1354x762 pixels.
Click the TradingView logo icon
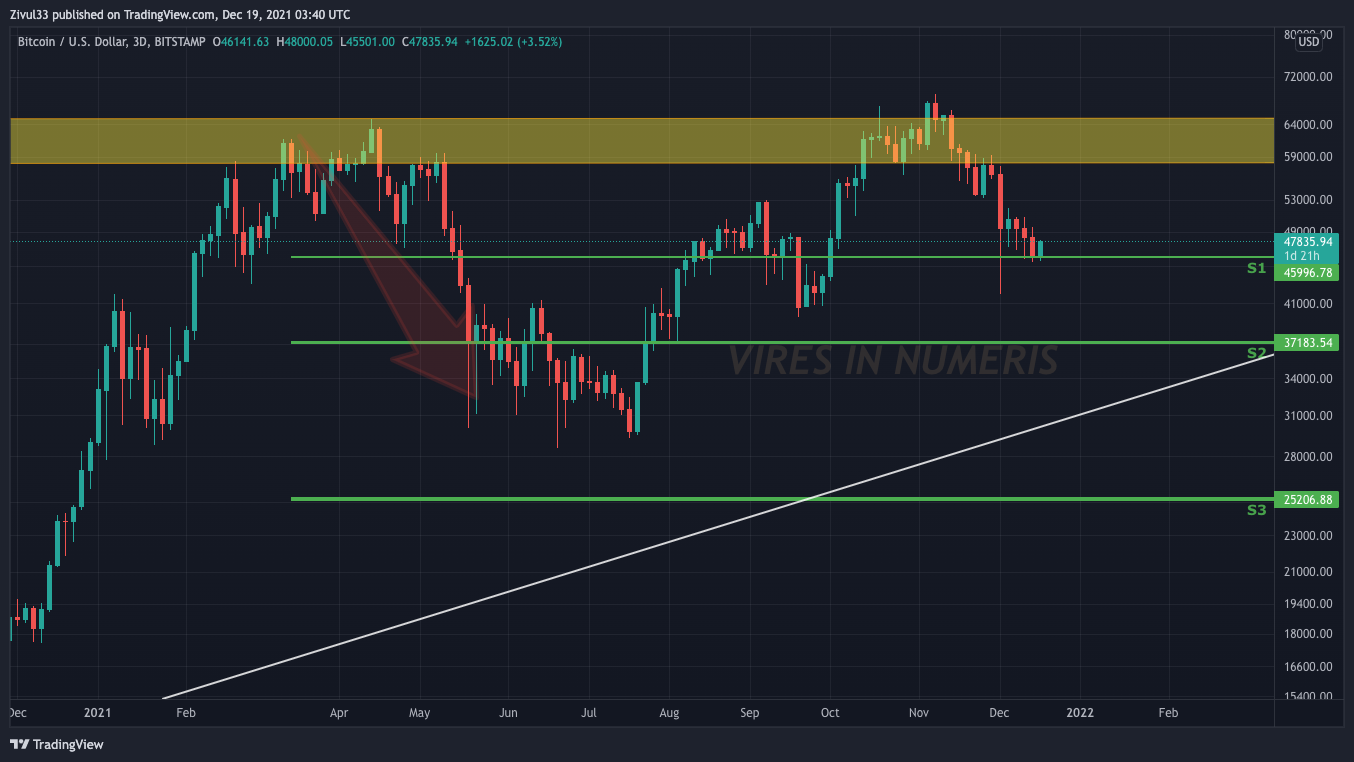pos(19,744)
